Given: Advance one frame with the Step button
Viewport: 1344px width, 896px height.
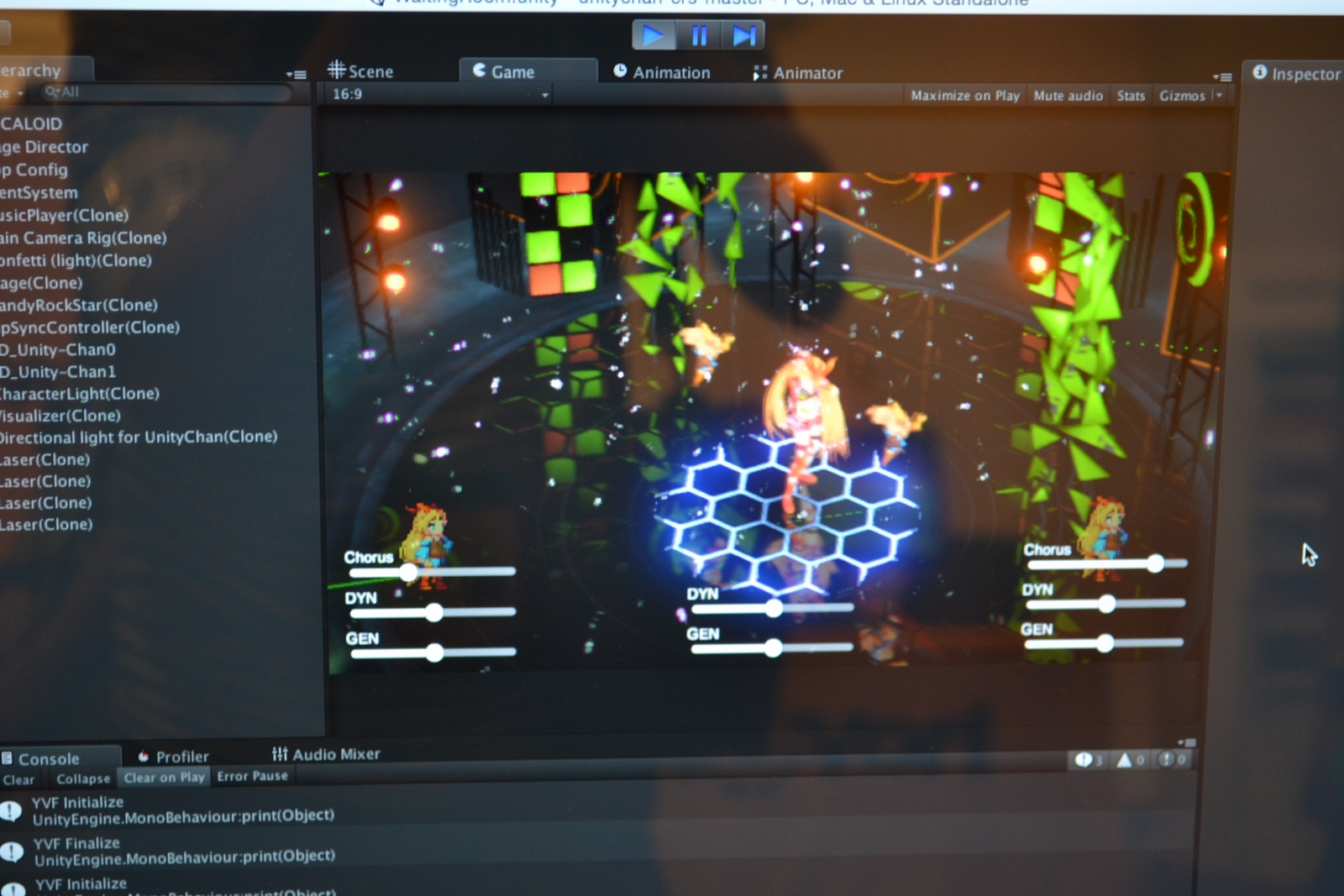Looking at the screenshot, I should pyautogui.click(x=743, y=35).
